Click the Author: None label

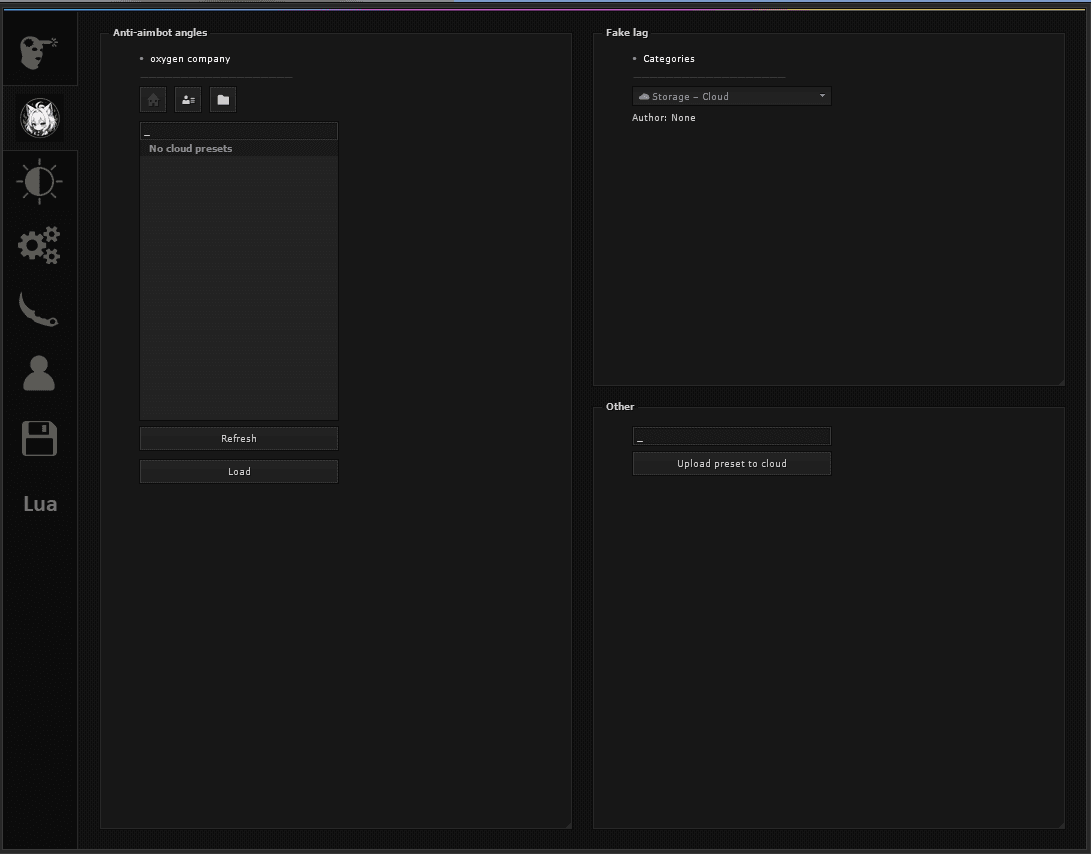click(x=663, y=118)
